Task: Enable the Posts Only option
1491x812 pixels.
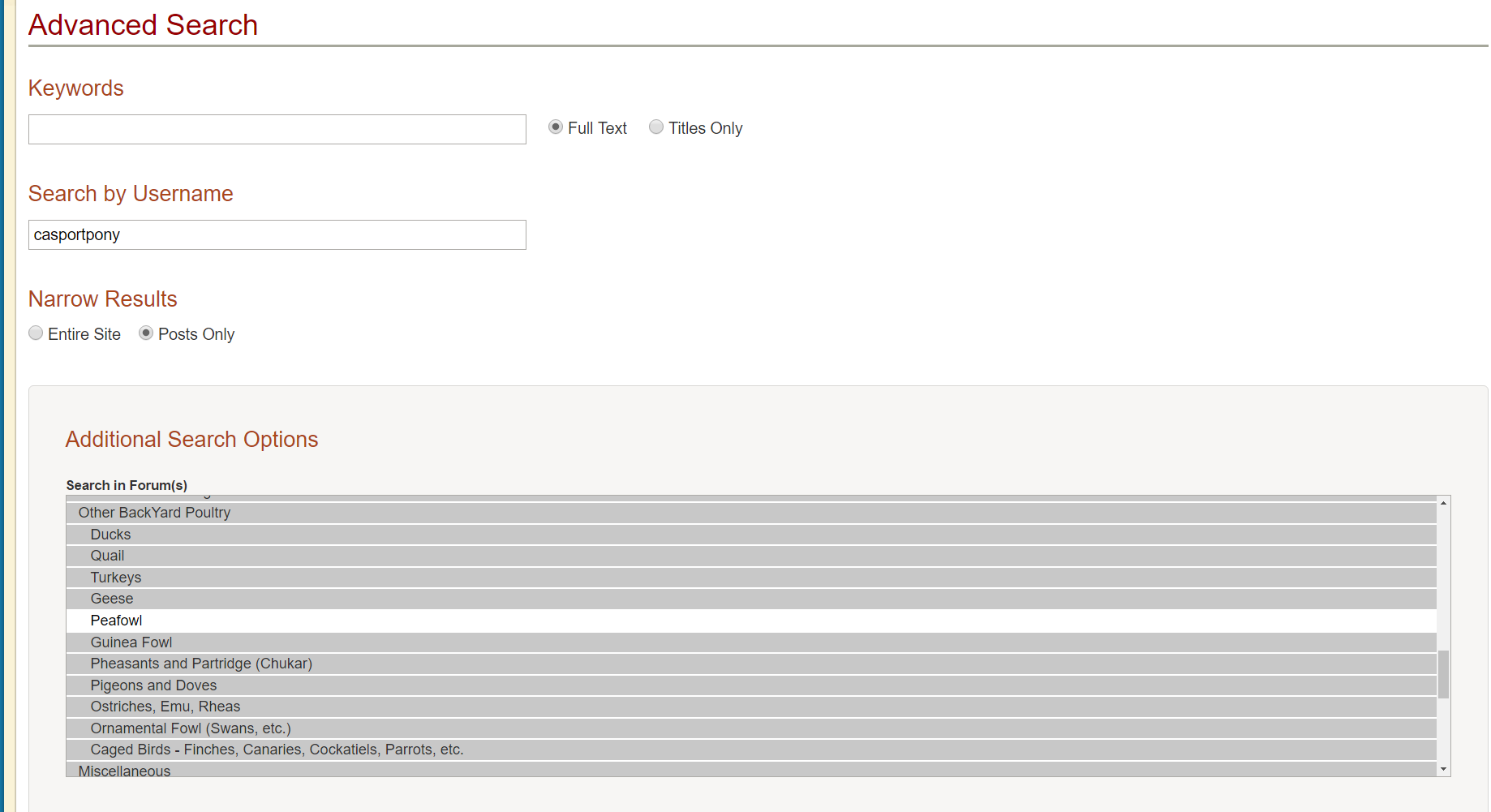Action: pyautogui.click(x=146, y=333)
